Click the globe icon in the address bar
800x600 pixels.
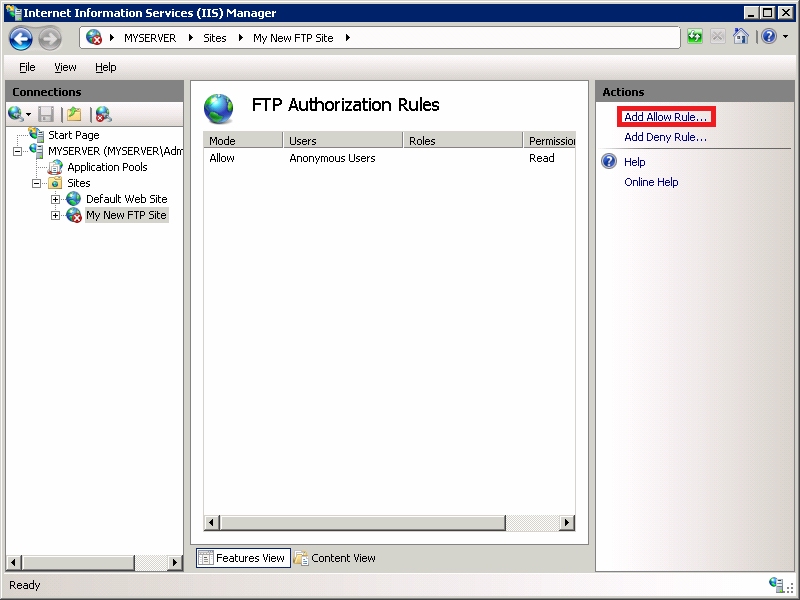pyautogui.click(x=94, y=37)
